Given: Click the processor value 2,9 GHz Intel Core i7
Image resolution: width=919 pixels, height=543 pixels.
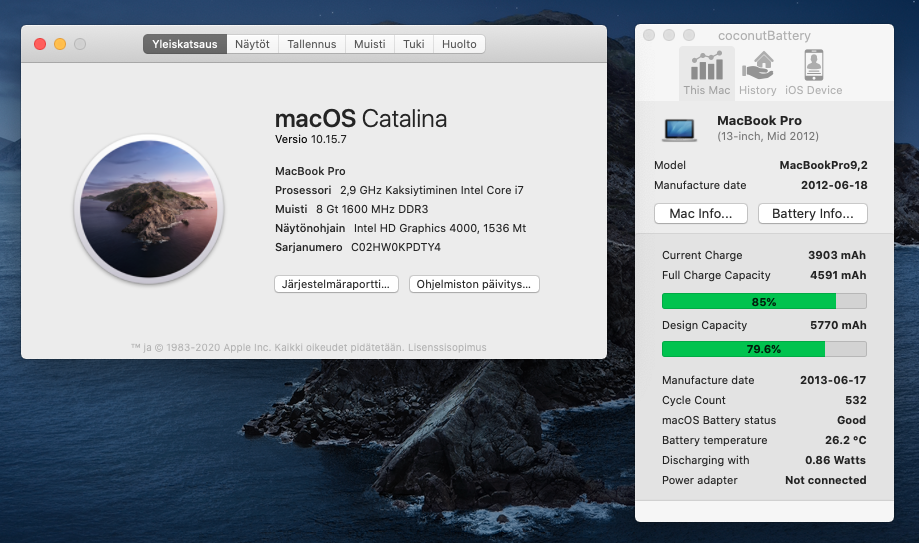Looking at the screenshot, I should 431,190.
